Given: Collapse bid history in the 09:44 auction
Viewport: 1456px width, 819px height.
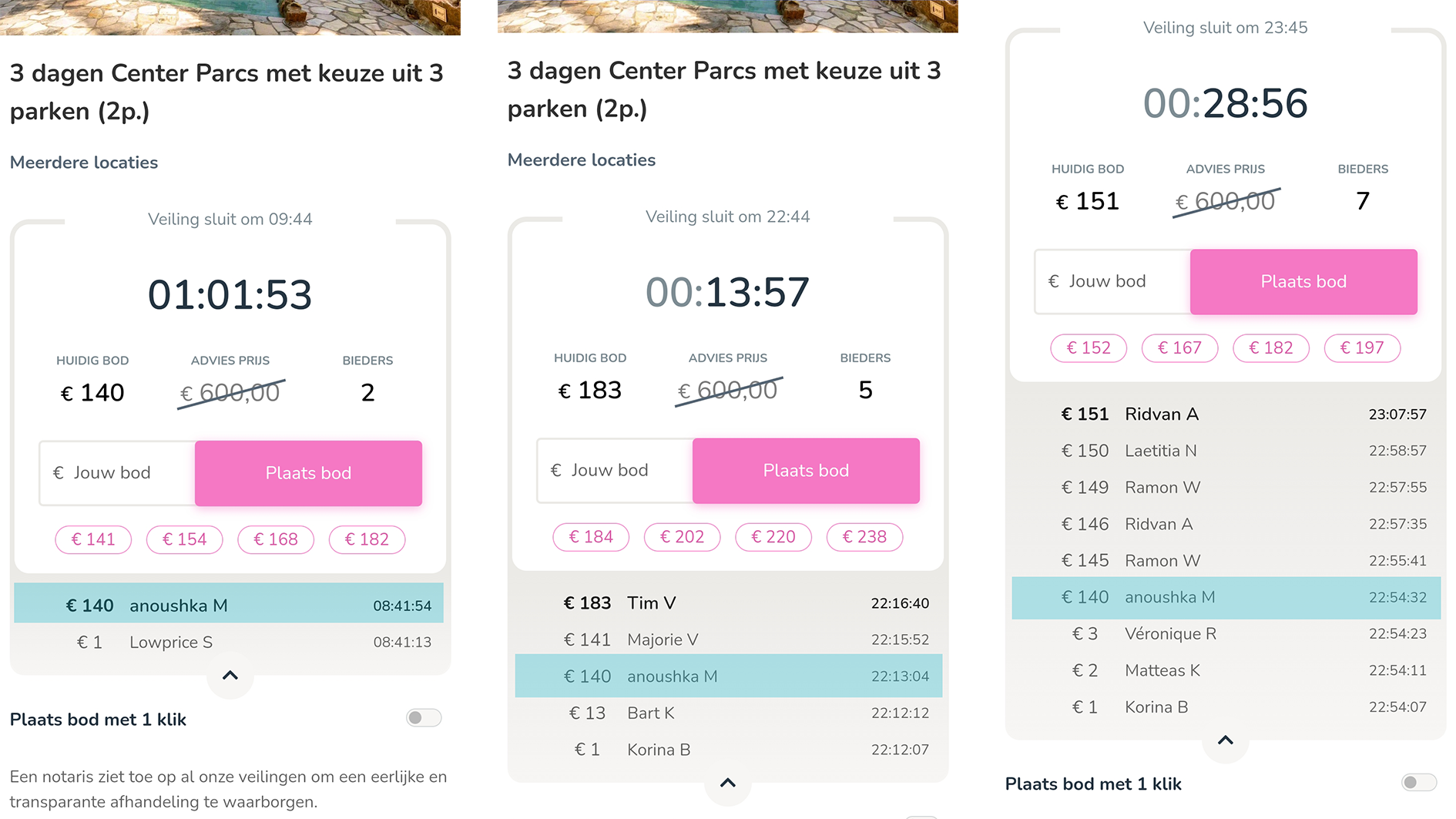Looking at the screenshot, I should [230, 676].
